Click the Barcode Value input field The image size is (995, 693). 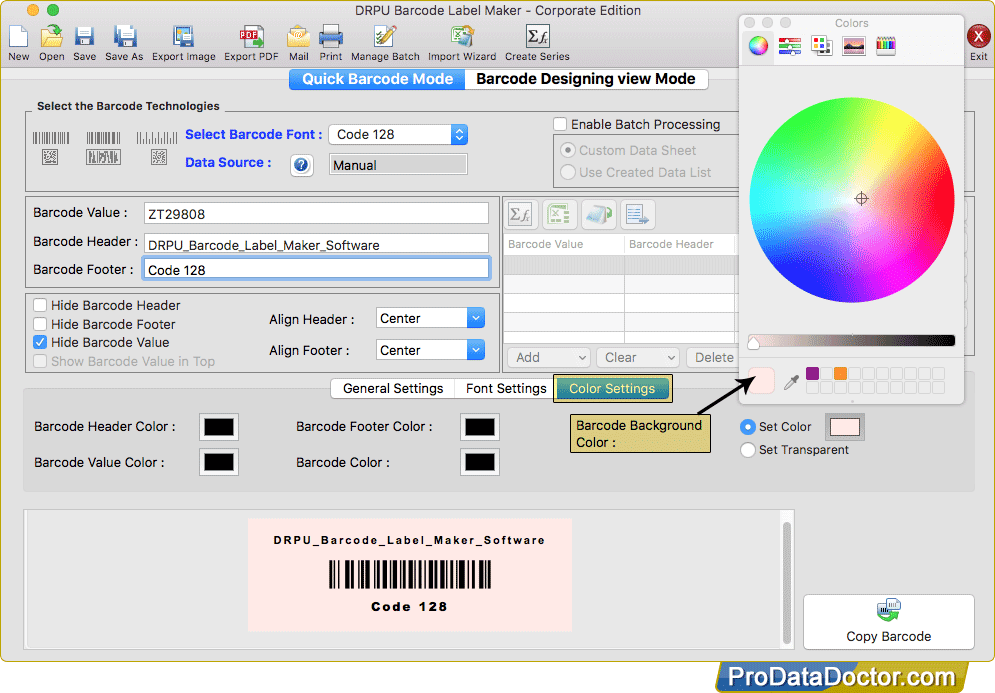tap(316, 213)
